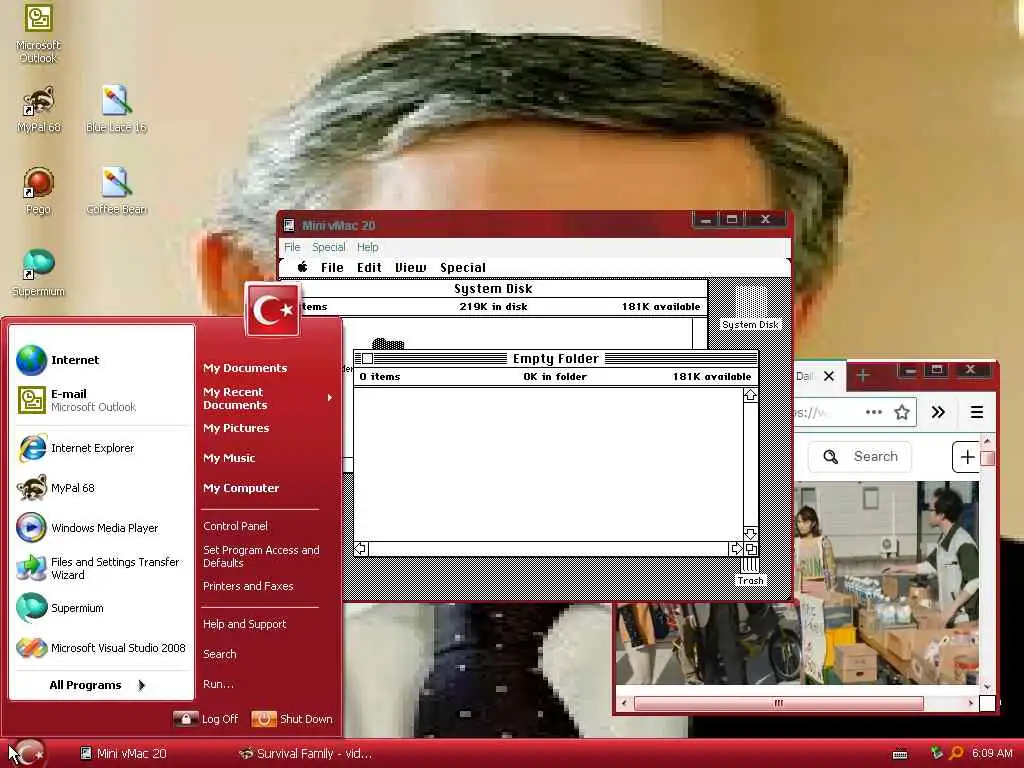
Task: Click the browser horizontal scrollbar thumb
Action: pyautogui.click(x=778, y=703)
